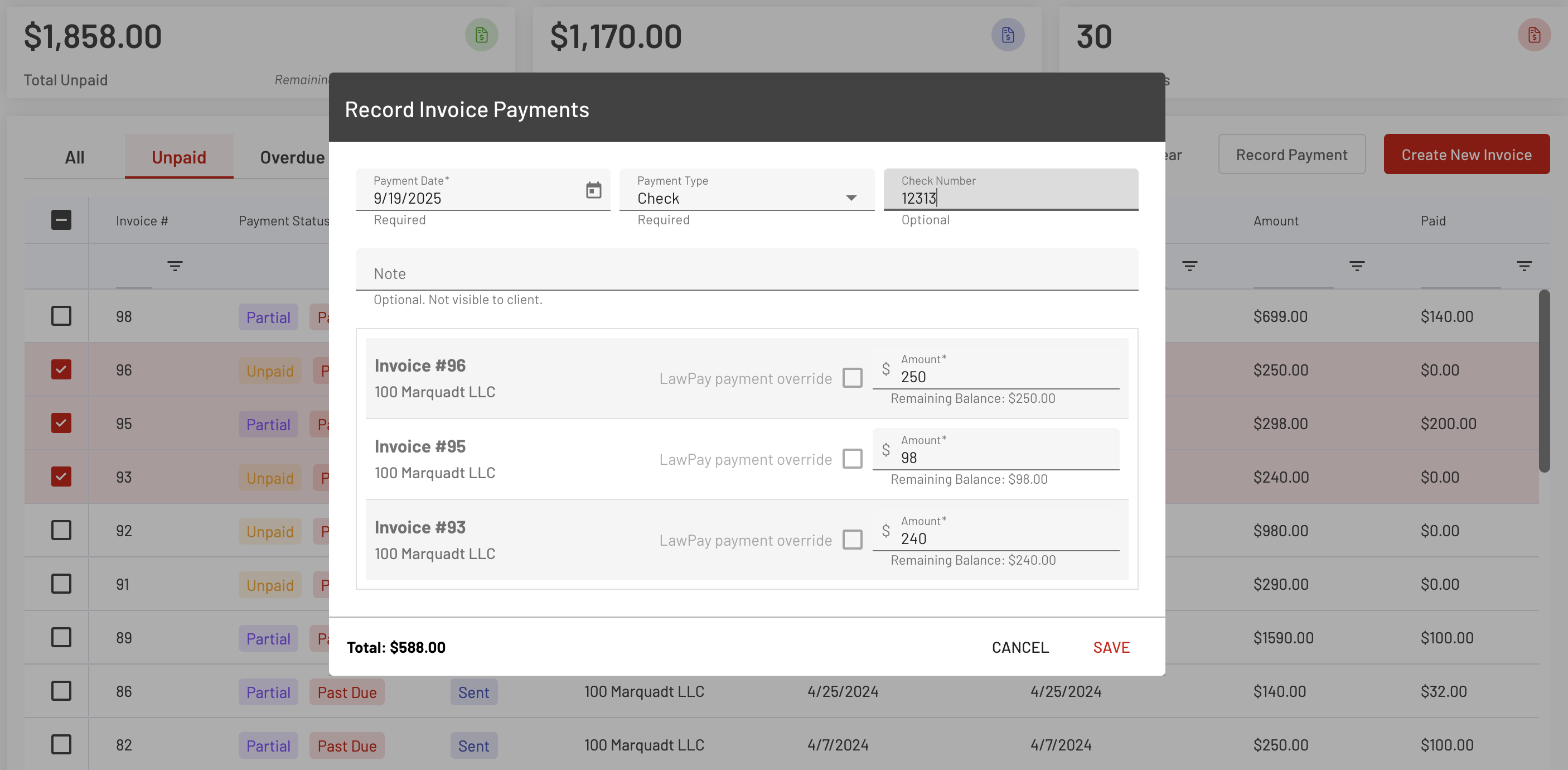Click the red invoice icon beside 30
The width and height of the screenshot is (1568, 770).
coord(1533,35)
